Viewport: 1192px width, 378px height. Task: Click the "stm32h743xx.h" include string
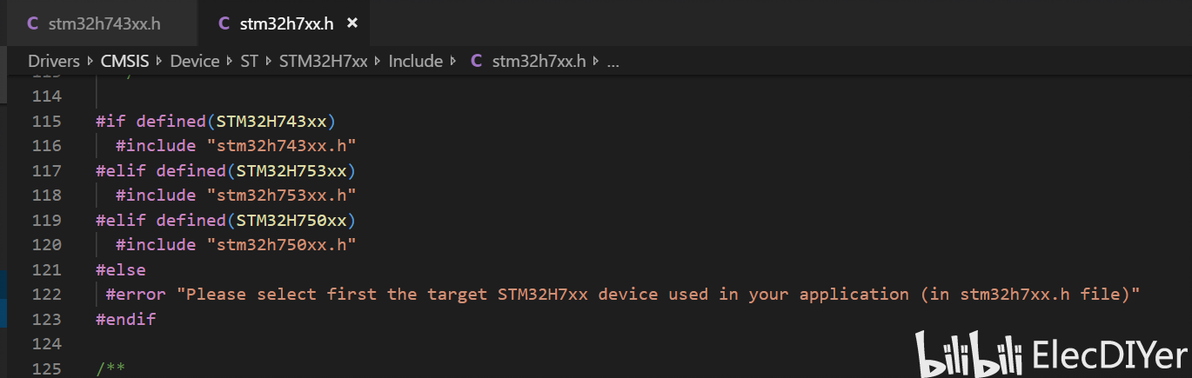(282, 145)
